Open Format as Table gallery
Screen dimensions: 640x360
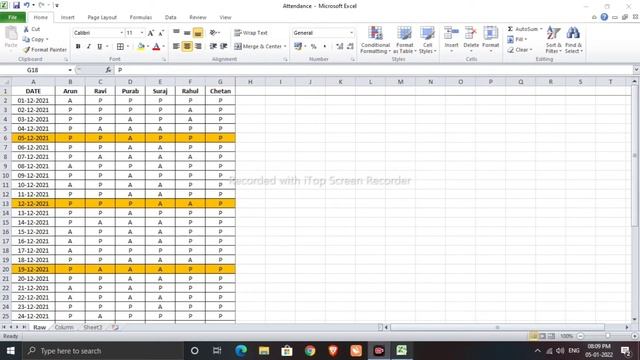coord(404,40)
